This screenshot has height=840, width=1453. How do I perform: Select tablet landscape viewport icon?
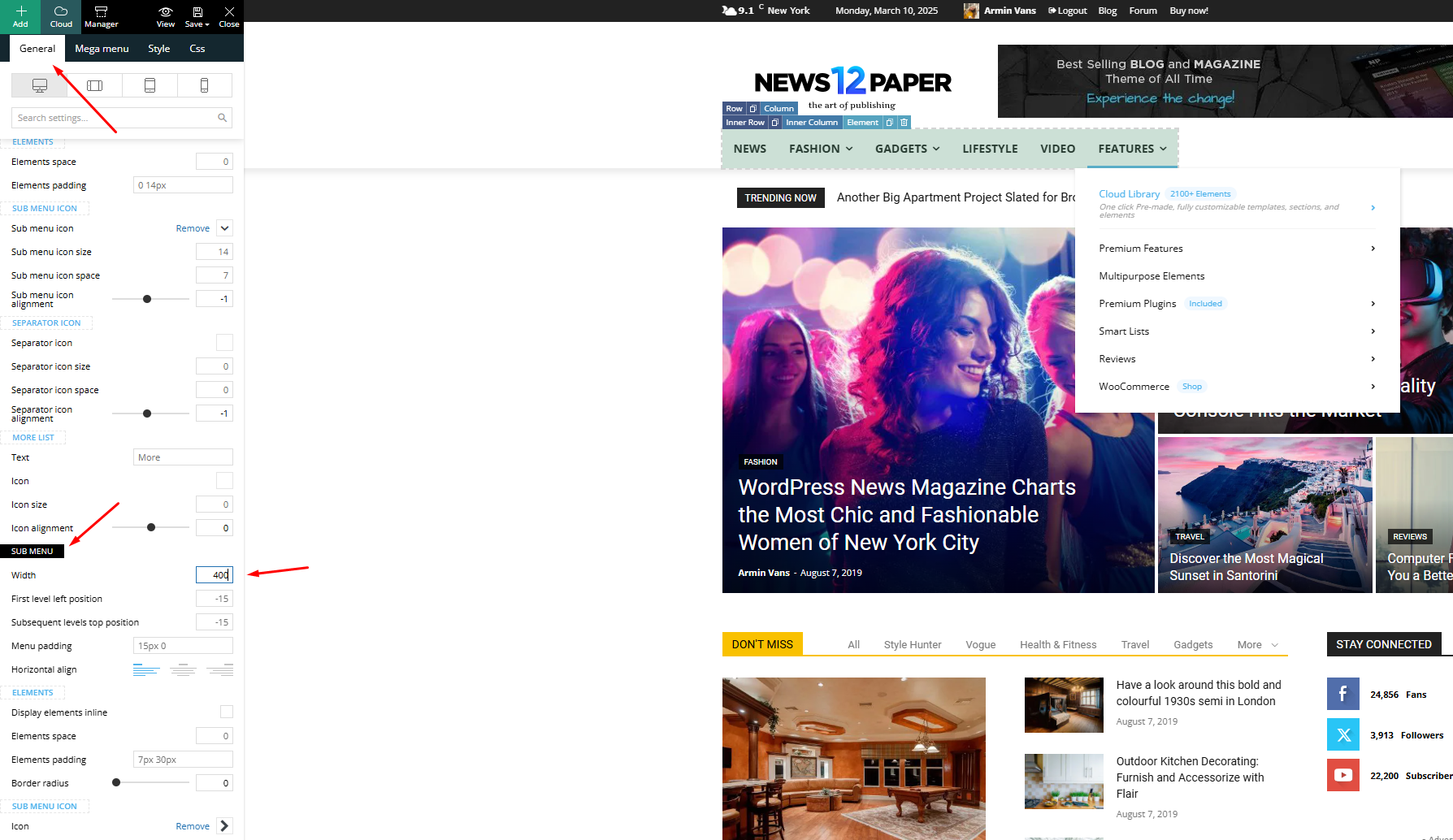coord(95,85)
